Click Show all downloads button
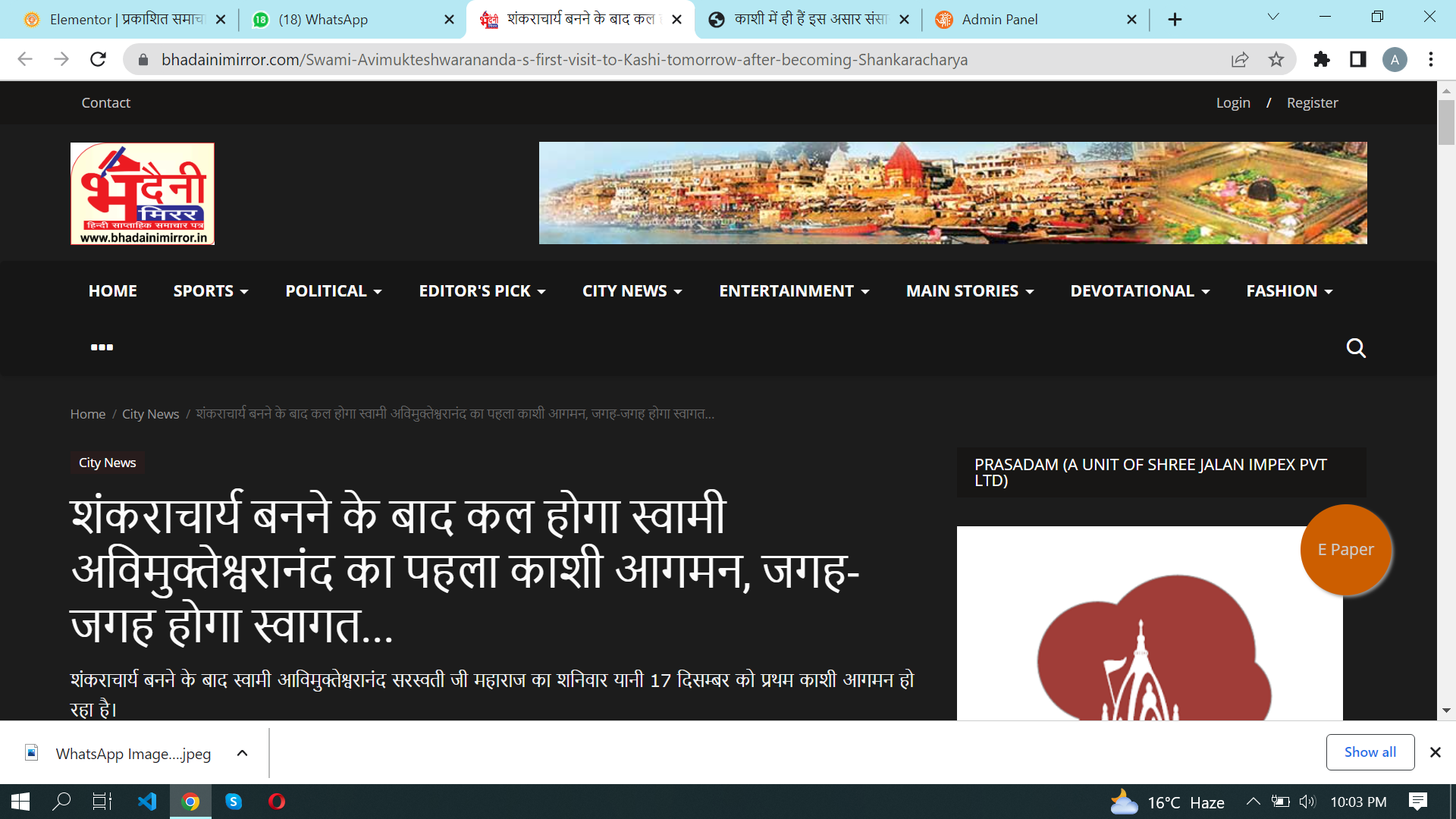Image resolution: width=1456 pixels, height=819 pixels. (x=1370, y=752)
